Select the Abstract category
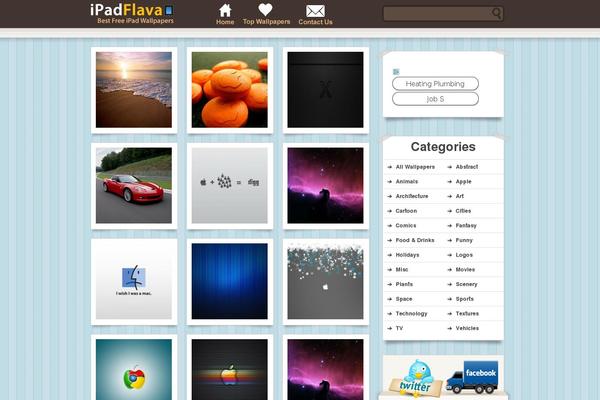Image resolution: width=600 pixels, height=400 pixels. tap(467, 167)
